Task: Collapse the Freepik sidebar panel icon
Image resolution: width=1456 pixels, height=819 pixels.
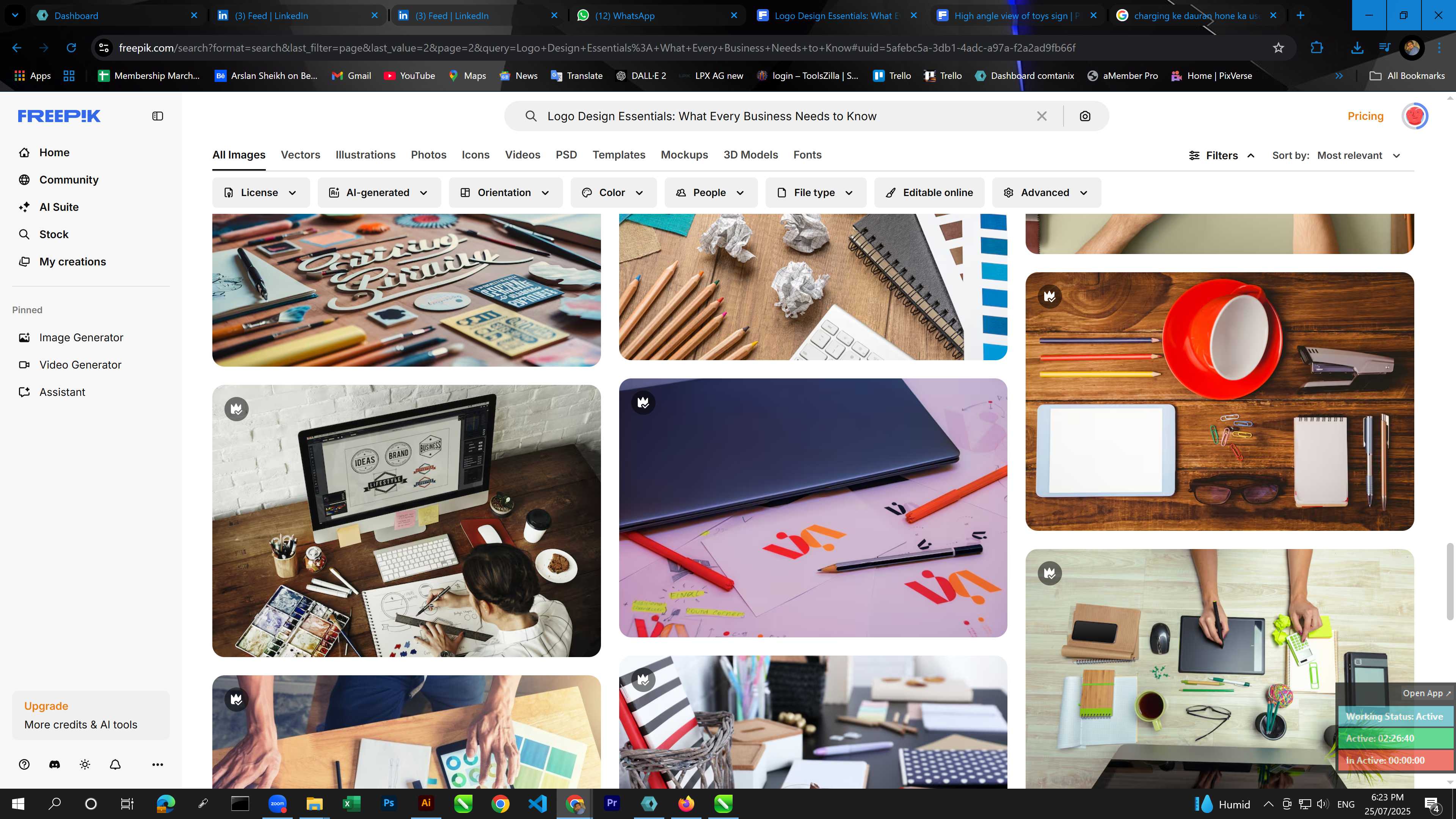Action: (x=158, y=116)
